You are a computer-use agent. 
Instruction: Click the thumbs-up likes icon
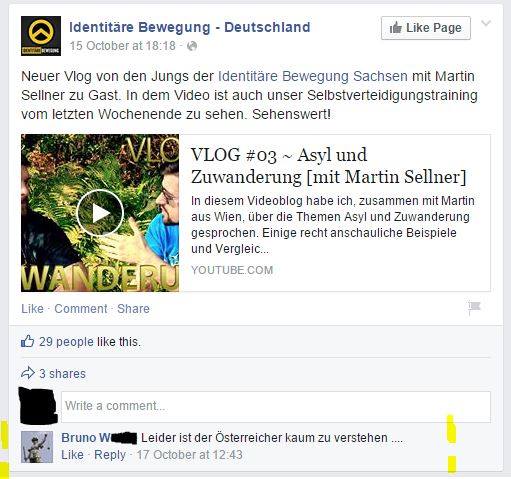(27, 341)
